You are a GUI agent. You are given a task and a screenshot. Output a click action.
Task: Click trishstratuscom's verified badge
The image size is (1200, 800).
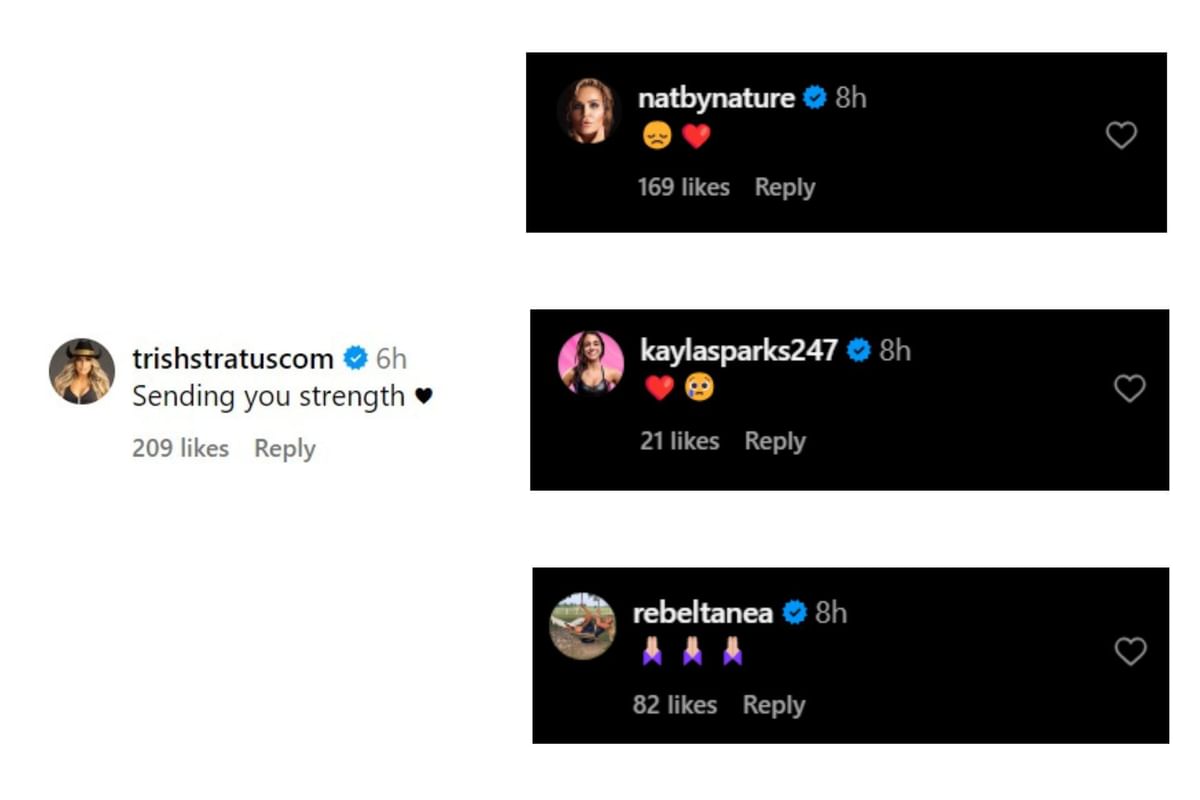pos(355,357)
